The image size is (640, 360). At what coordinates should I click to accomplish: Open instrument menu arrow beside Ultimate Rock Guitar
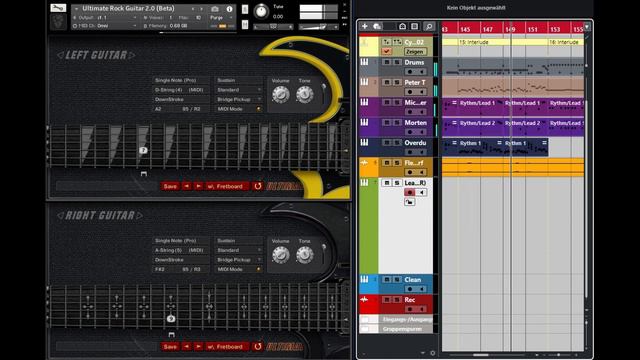pos(76,9)
